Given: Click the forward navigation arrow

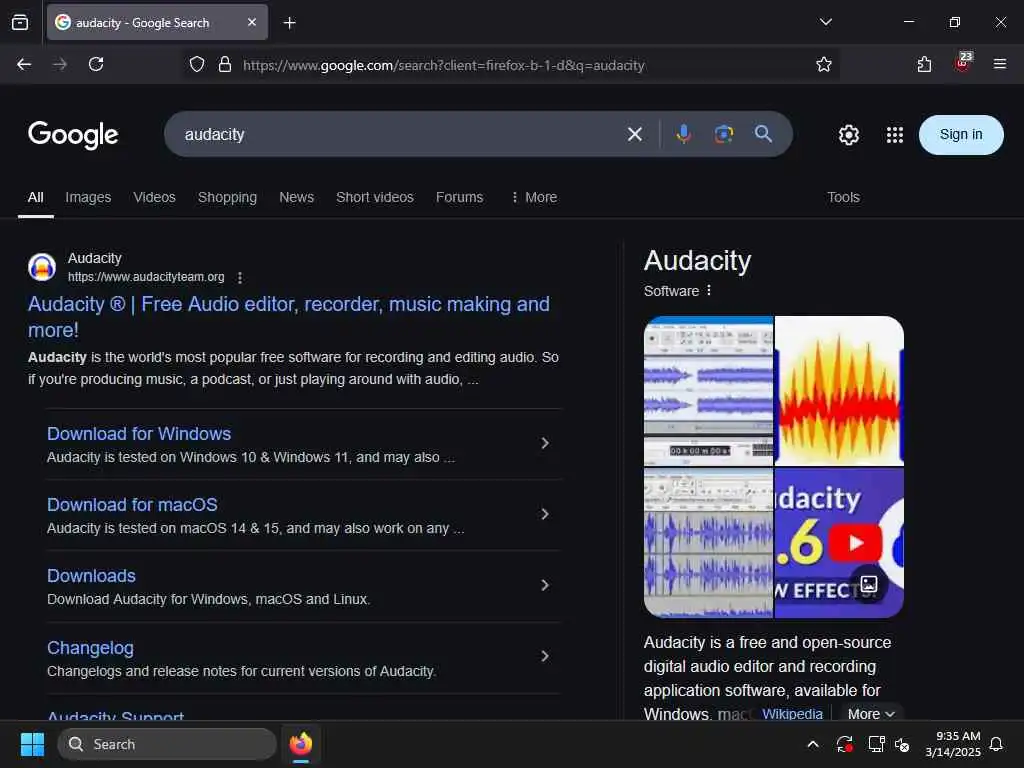Looking at the screenshot, I should pos(60,64).
